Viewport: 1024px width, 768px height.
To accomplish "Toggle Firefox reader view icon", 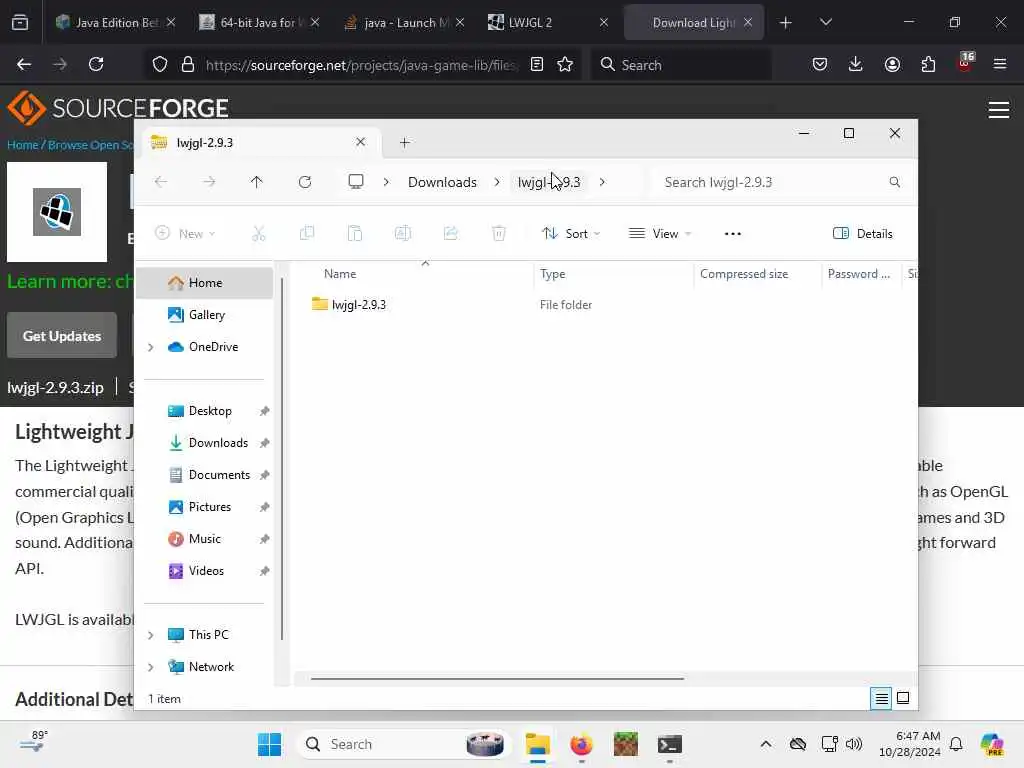I will [537, 64].
